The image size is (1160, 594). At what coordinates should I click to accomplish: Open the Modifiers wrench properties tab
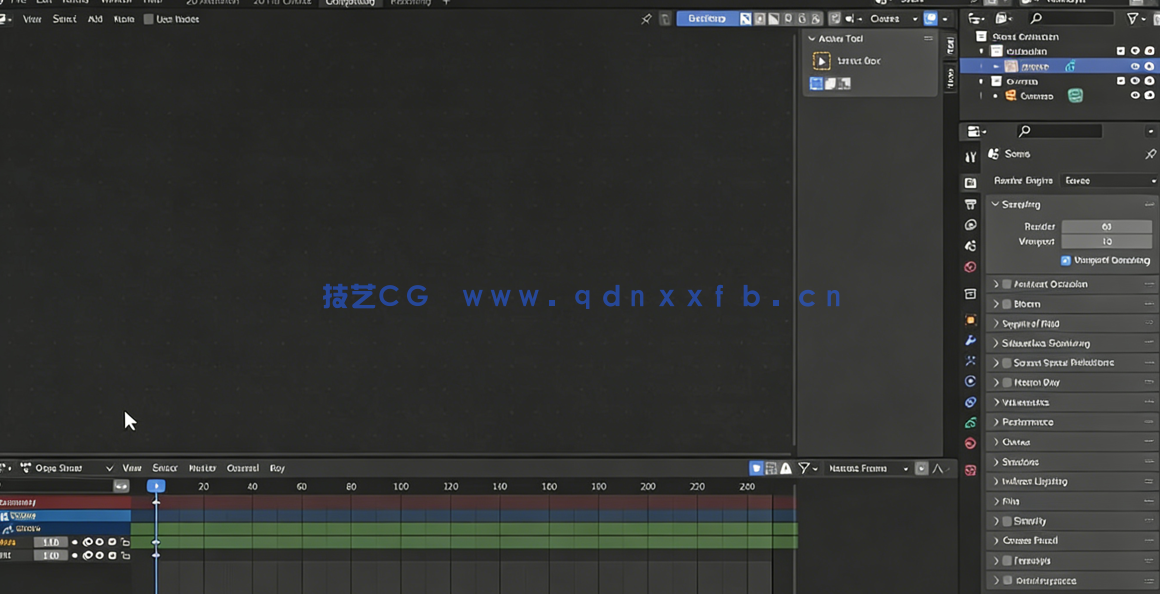coord(970,340)
